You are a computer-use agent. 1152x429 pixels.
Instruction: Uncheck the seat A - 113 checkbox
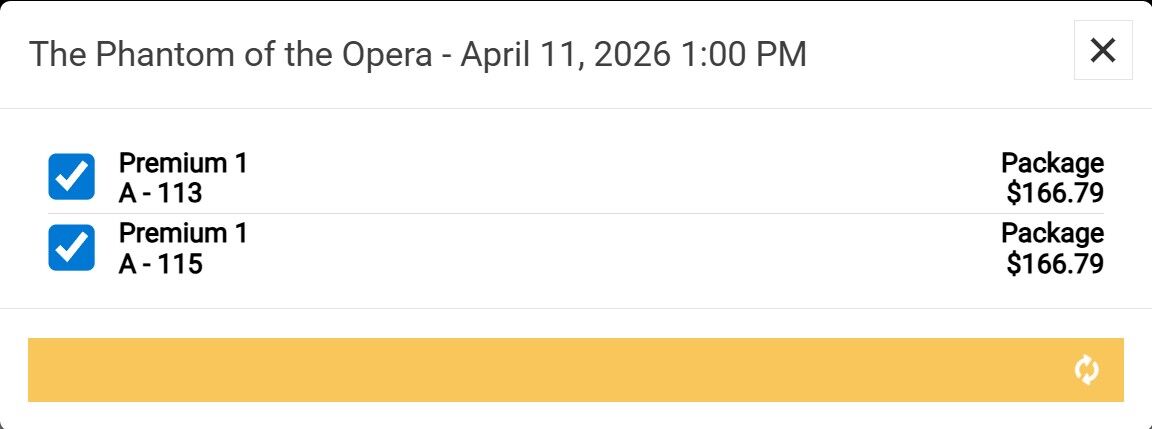(x=72, y=177)
